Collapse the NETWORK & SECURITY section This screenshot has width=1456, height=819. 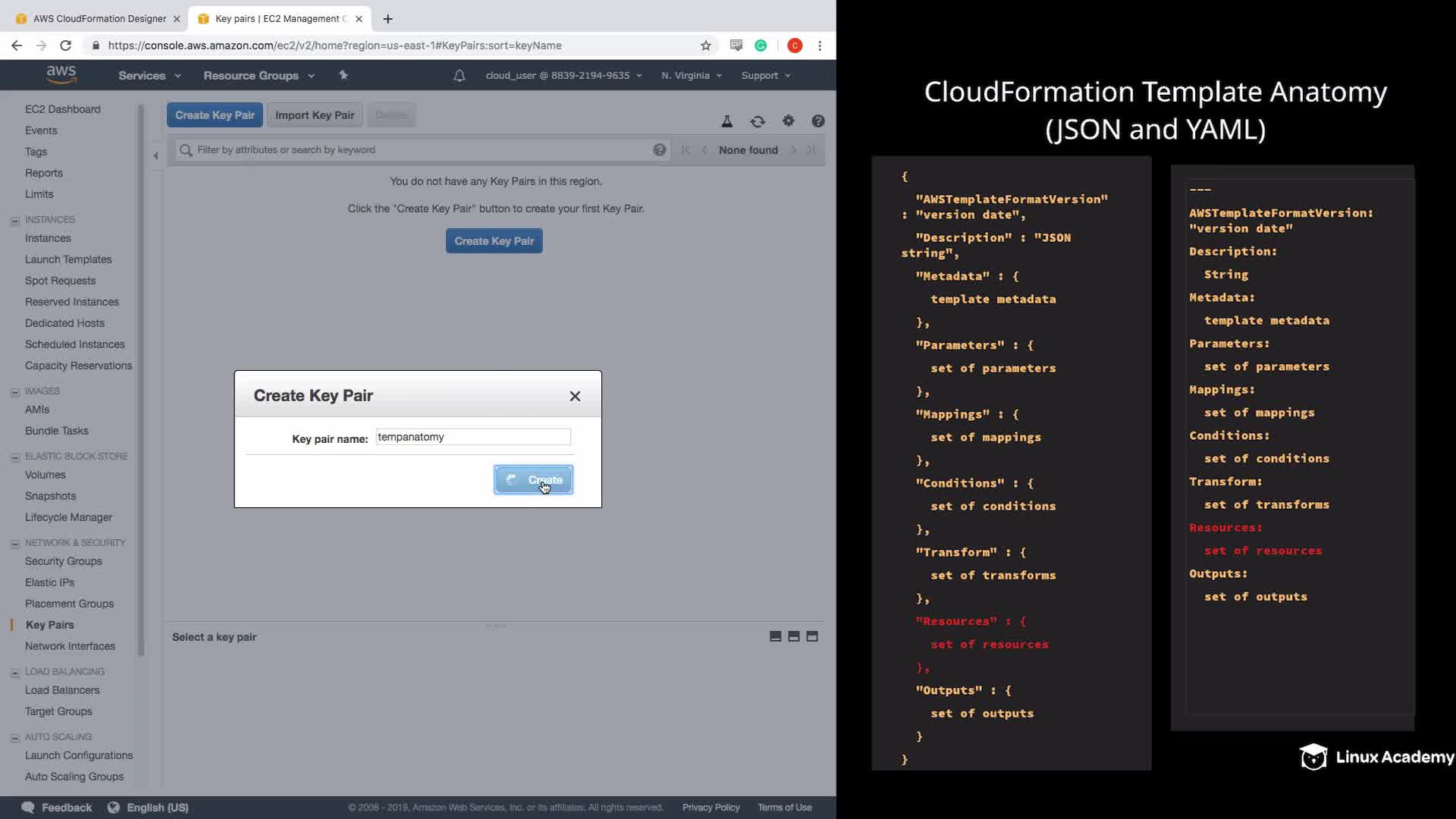click(14, 544)
